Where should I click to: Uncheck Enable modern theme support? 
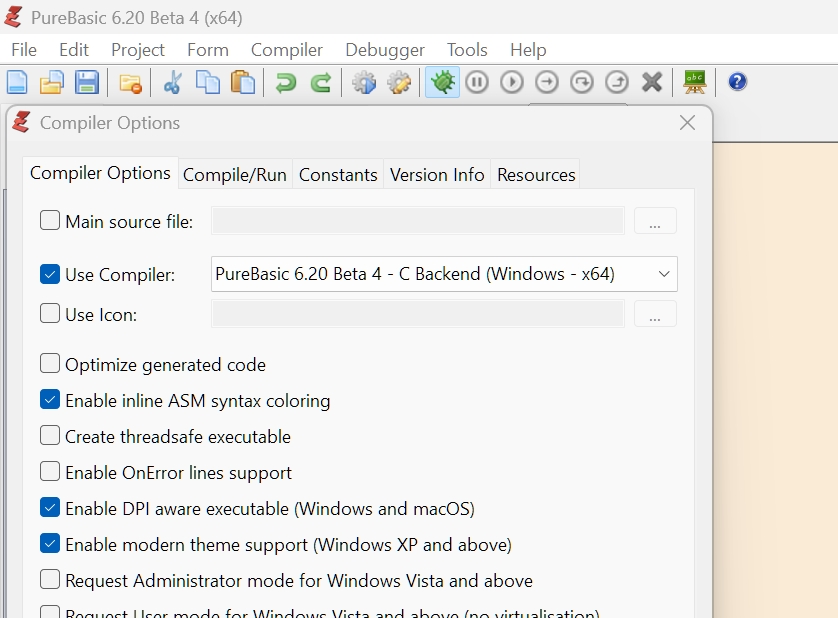point(50,544)
